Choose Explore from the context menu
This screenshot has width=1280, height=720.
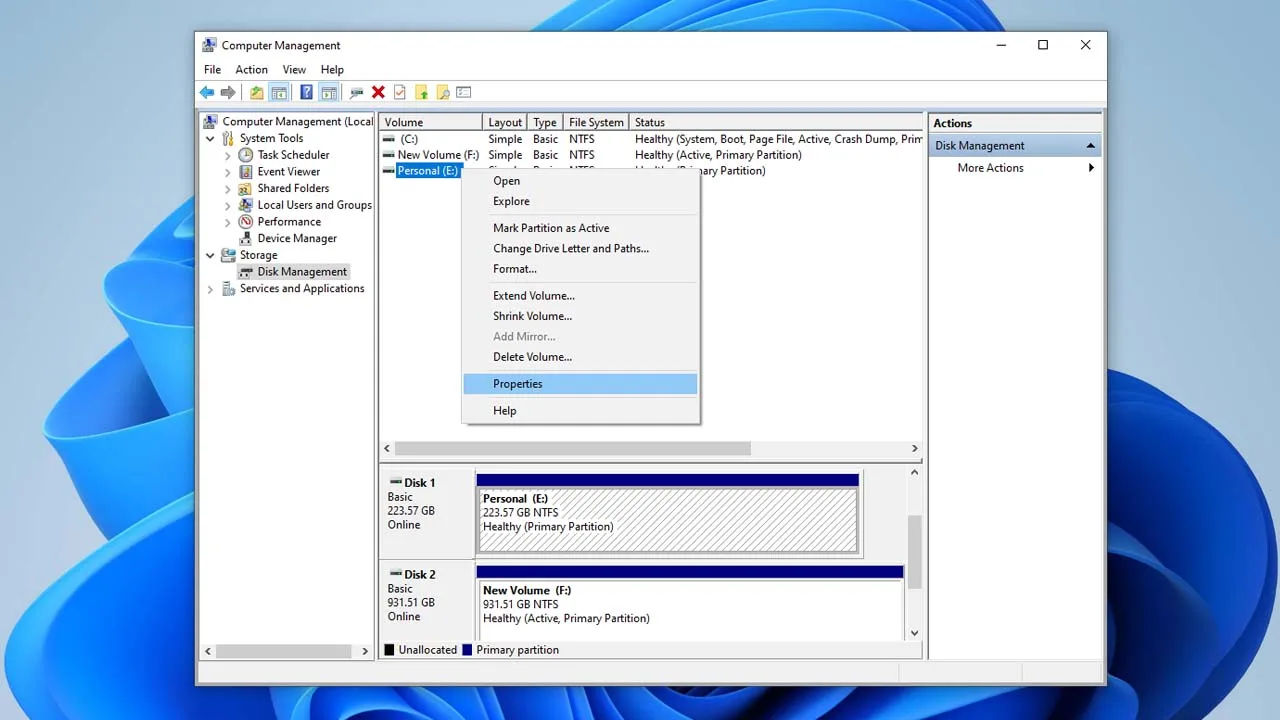(x=580, y=201)
